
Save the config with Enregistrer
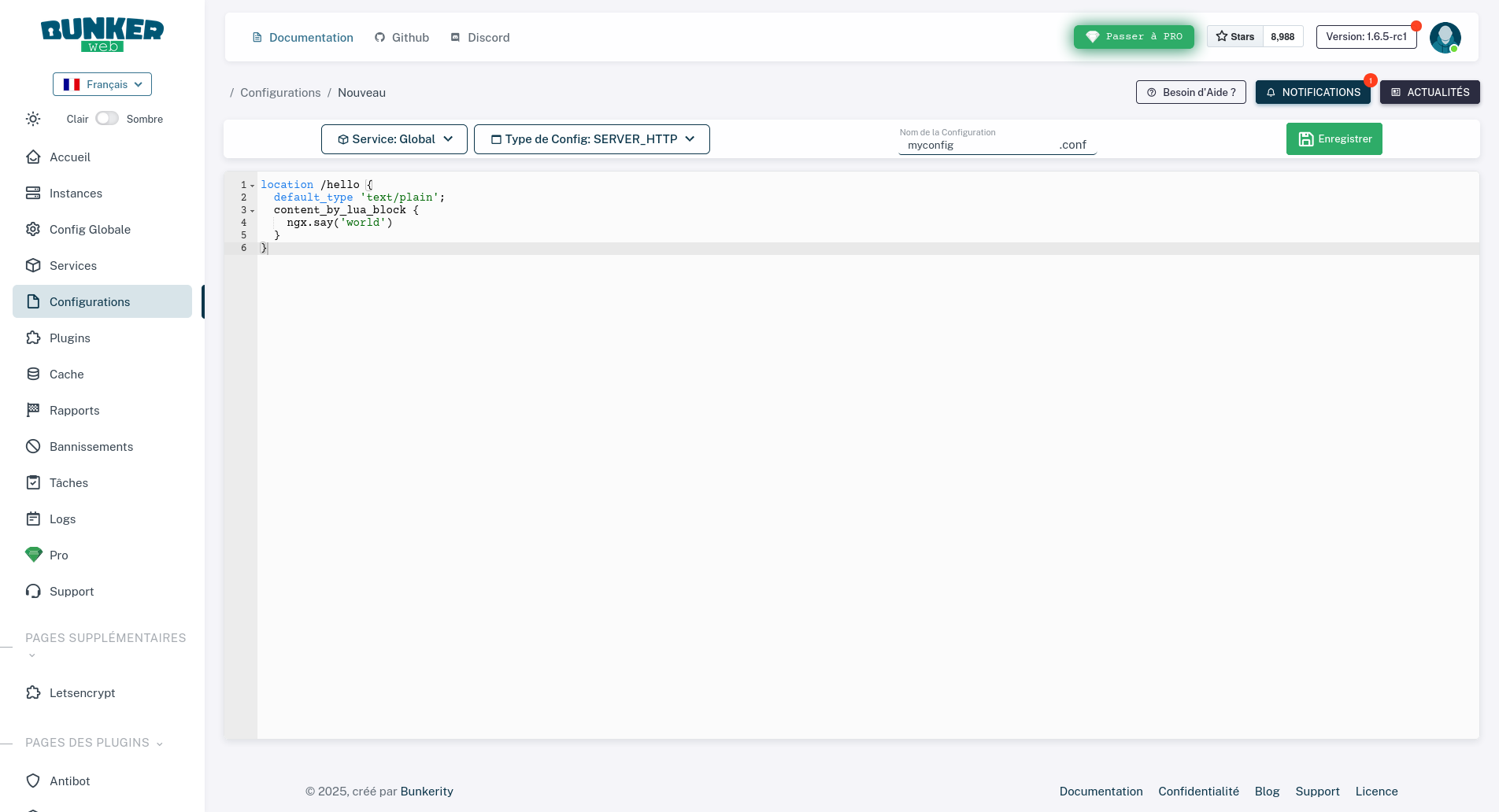click(1334, 138)
